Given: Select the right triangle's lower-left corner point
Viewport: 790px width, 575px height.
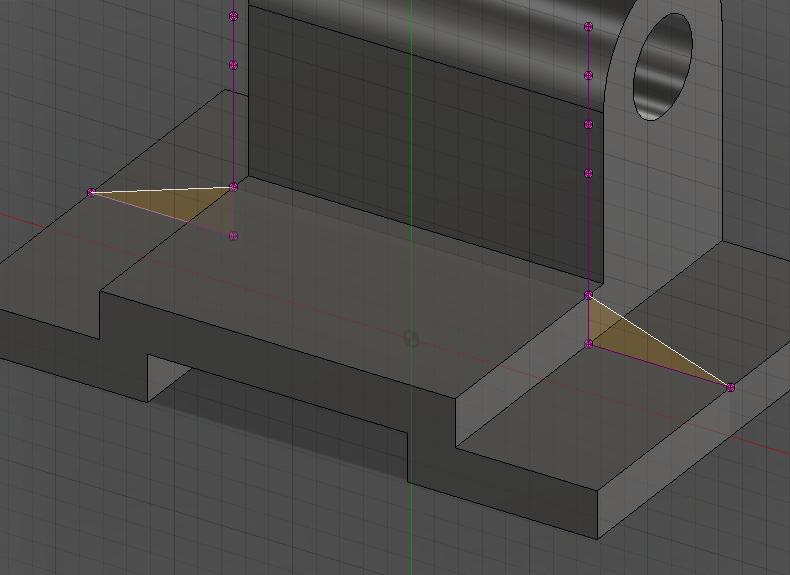Looking at the screenshot, I should [588, 344].
